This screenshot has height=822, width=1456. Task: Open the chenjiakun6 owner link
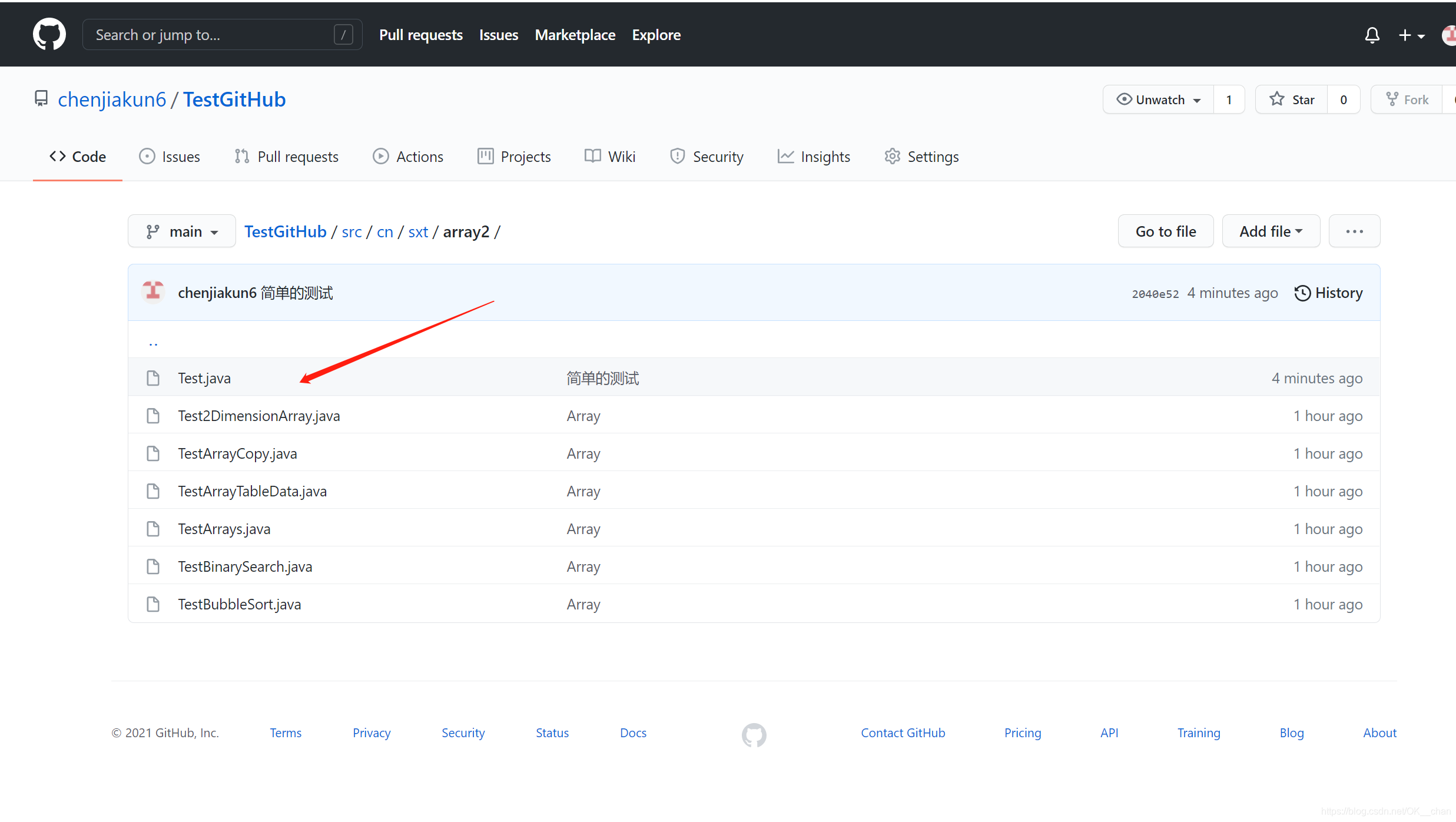112,100
